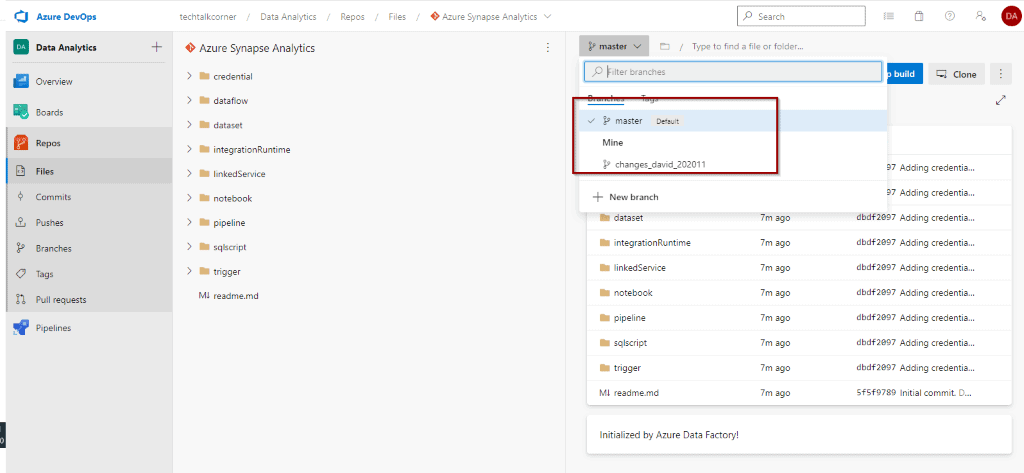Expand the trigger folder in tree
Viewport: 1024px width, 473px height.
click(189, 271)
